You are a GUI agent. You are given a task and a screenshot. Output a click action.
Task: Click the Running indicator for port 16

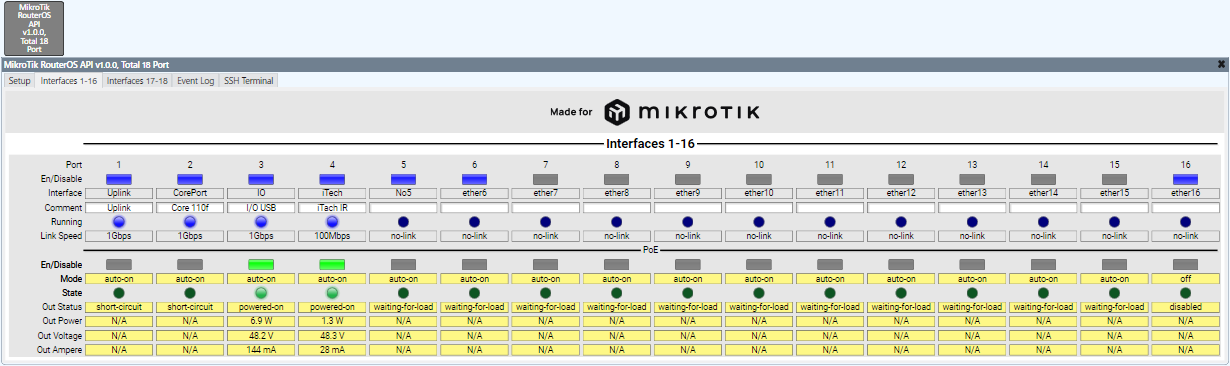point(1186,221)
